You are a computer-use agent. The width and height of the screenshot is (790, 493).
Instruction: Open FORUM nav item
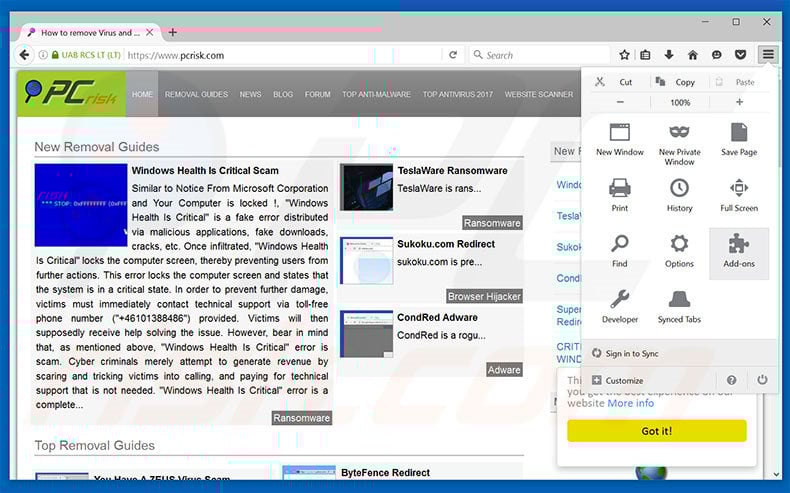point(317,94)
